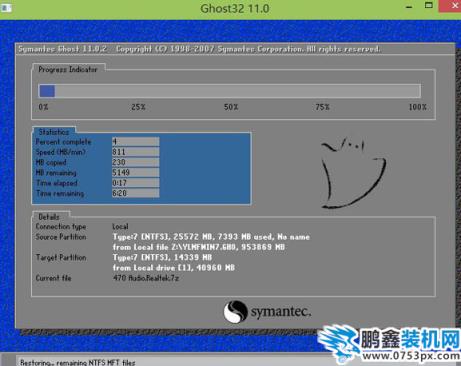Select the Speed (MB/min) value field
This screenshot has width=461, height=366.
coord(136,152)
